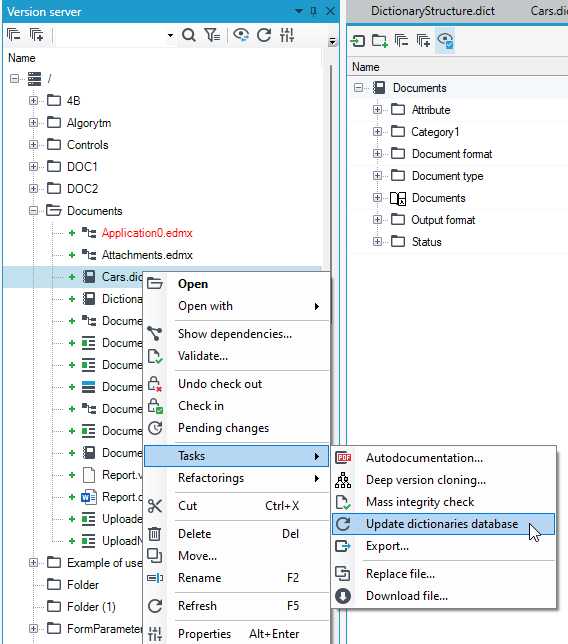568x644 pixels.
Task: Expand the Controls folder
Action: tap(34, 145)
